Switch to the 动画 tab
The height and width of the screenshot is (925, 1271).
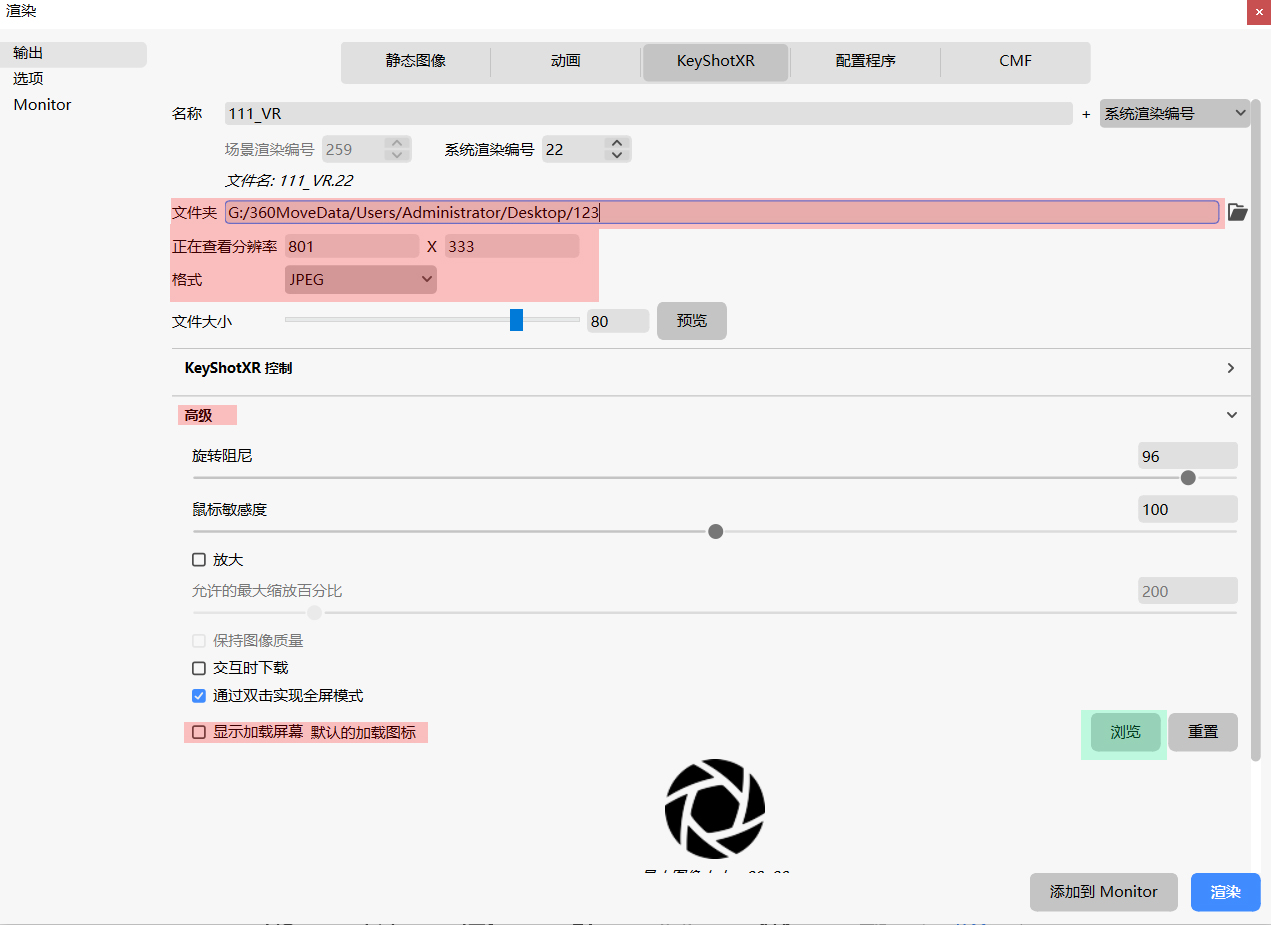pyautogui.click(x=565, y=61)
